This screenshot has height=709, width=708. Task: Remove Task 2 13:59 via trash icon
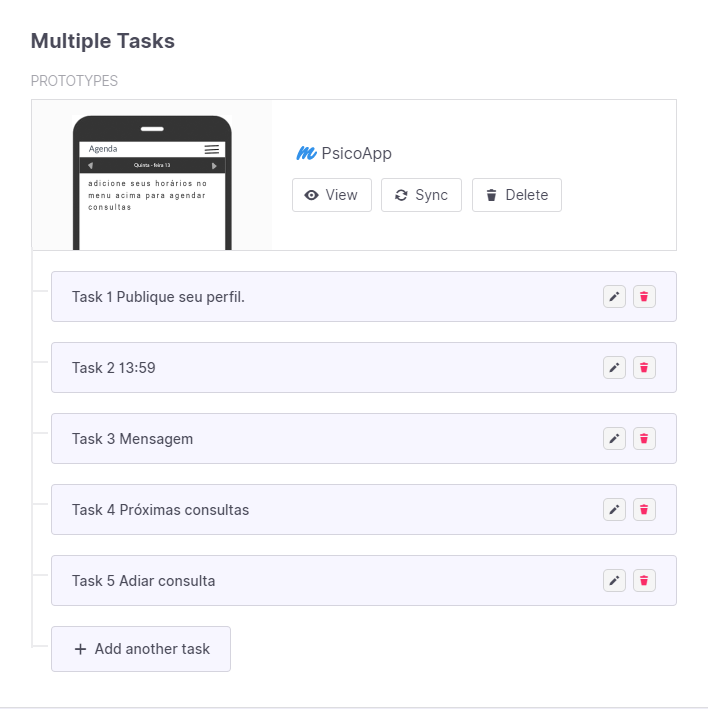point(644,367)
